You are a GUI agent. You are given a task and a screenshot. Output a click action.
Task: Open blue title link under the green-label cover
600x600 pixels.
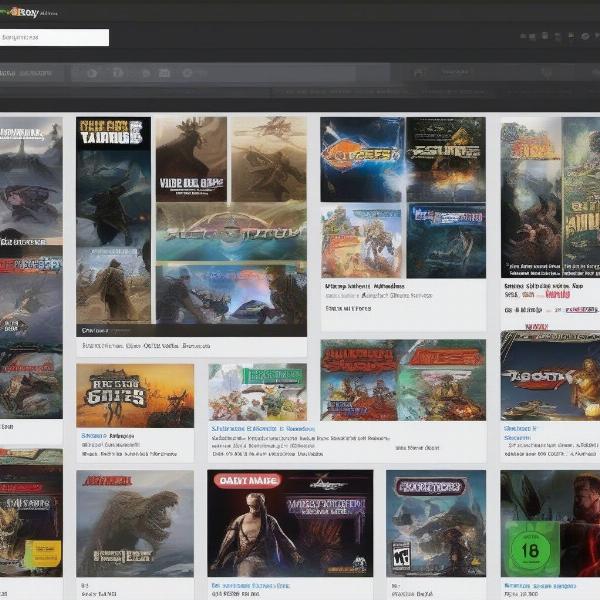click(263, 429)
